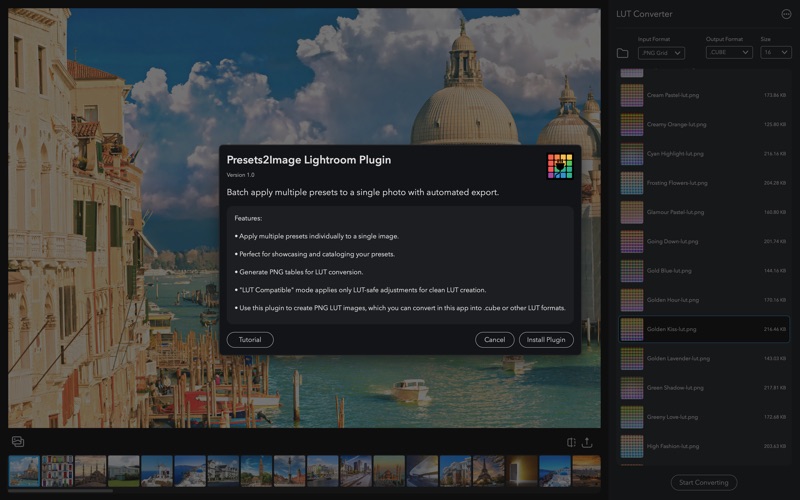The image size is (800, 500).
Task: Click Cream Pastel-lut.png file name
Action: 673,95
